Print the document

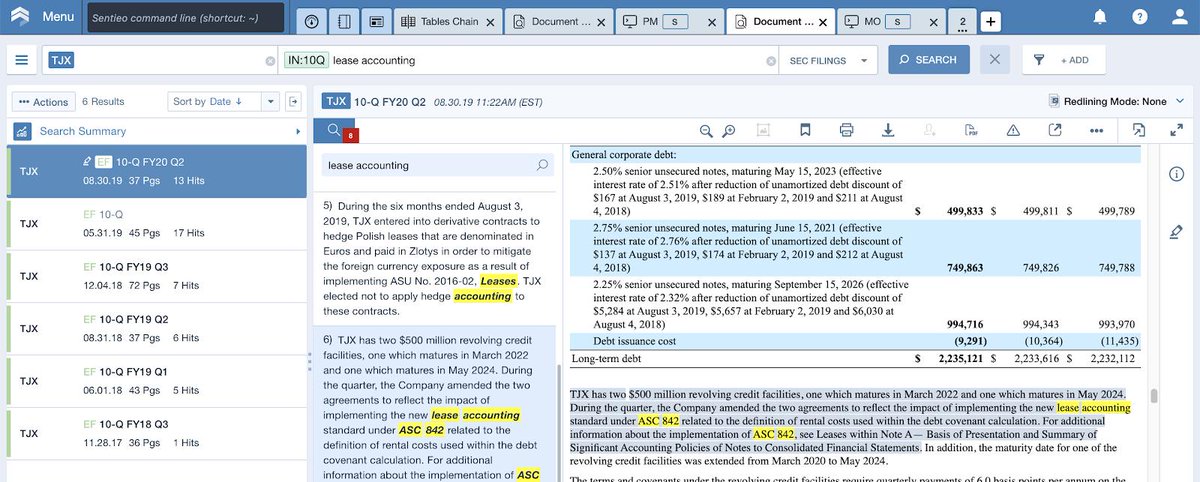846,130
